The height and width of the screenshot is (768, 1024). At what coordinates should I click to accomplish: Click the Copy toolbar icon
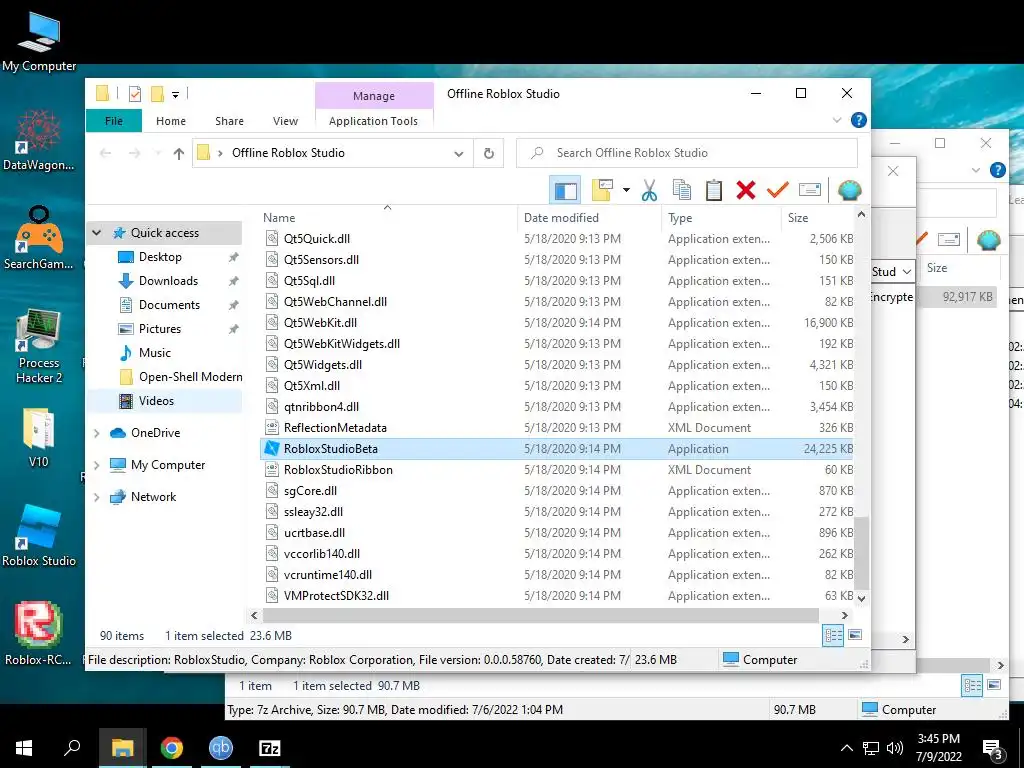click(682, 190)
